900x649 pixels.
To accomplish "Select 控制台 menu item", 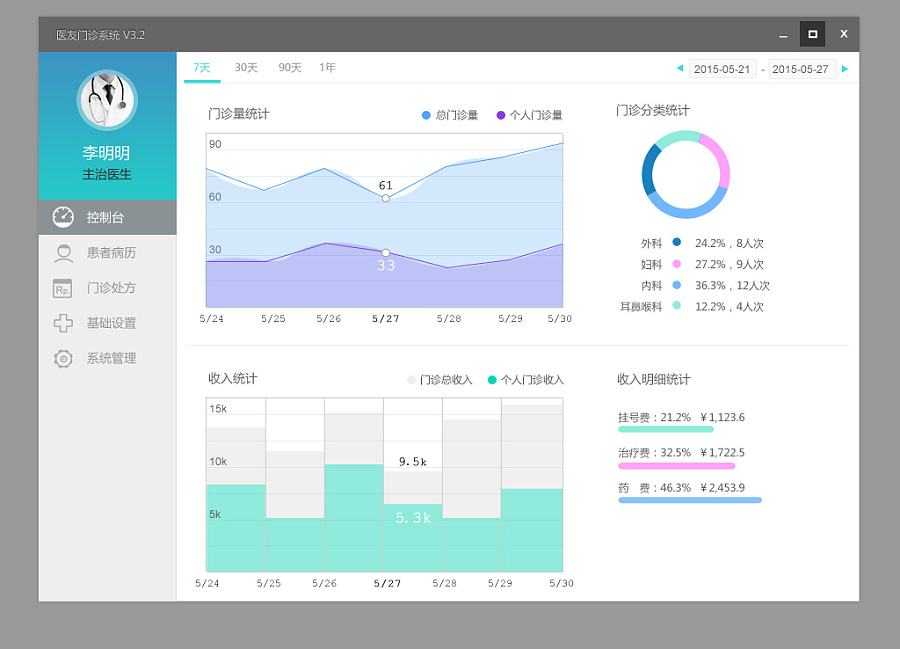I will pos(107,217).
